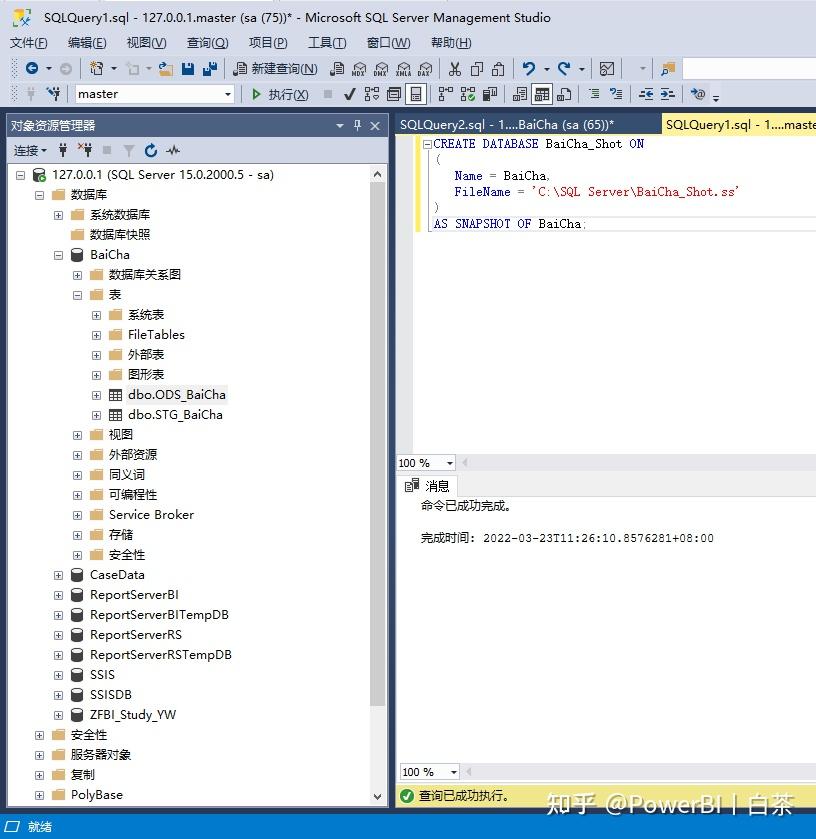Viewport: 816px width, 839px height.
Task: Expand the CaseData database node
Action: pyautogui.click(x=58, y=576)
